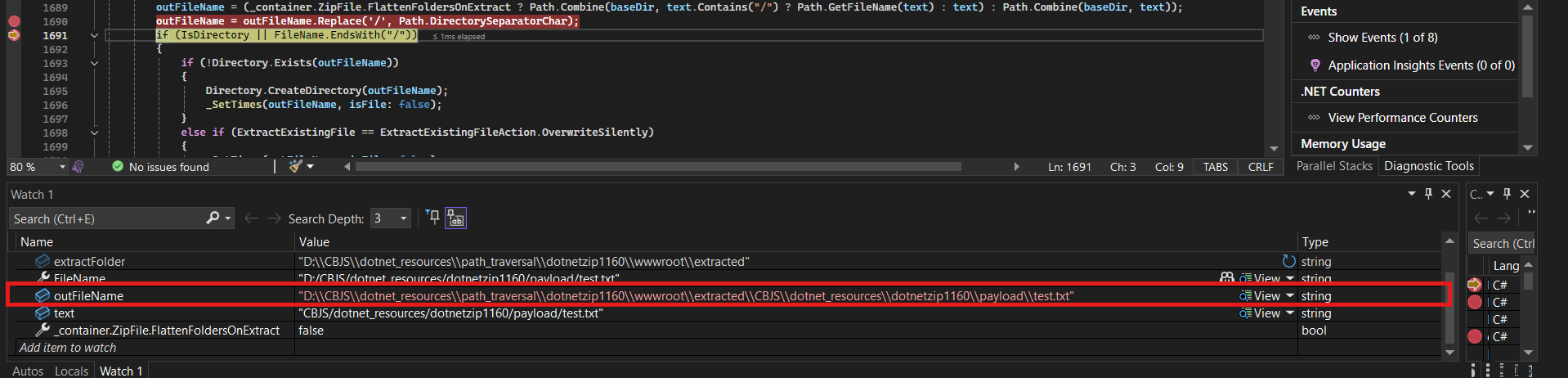The height and width of the screenshot is (378, 1568).
Task: Open the Search Depth dropdown
Action: (403, 218)
